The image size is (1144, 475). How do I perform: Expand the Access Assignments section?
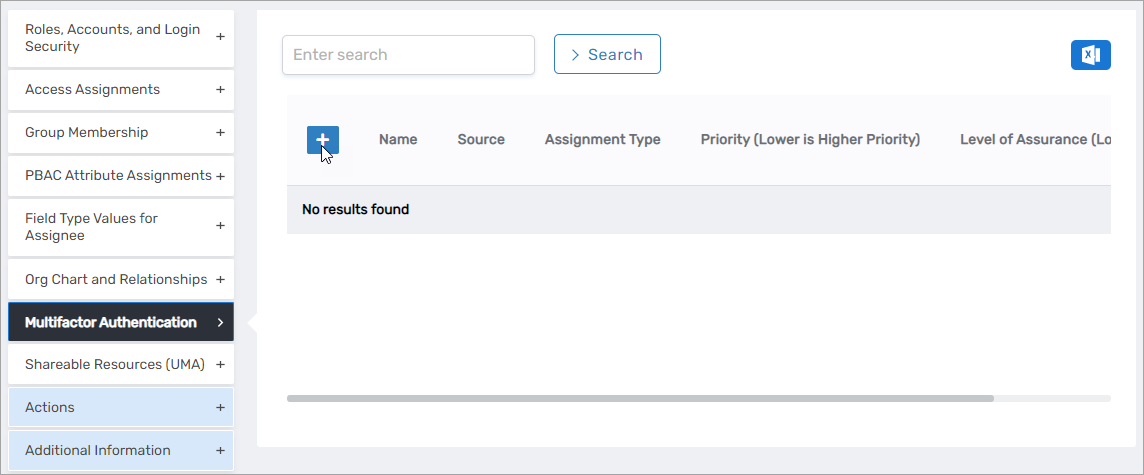(120, 90)
